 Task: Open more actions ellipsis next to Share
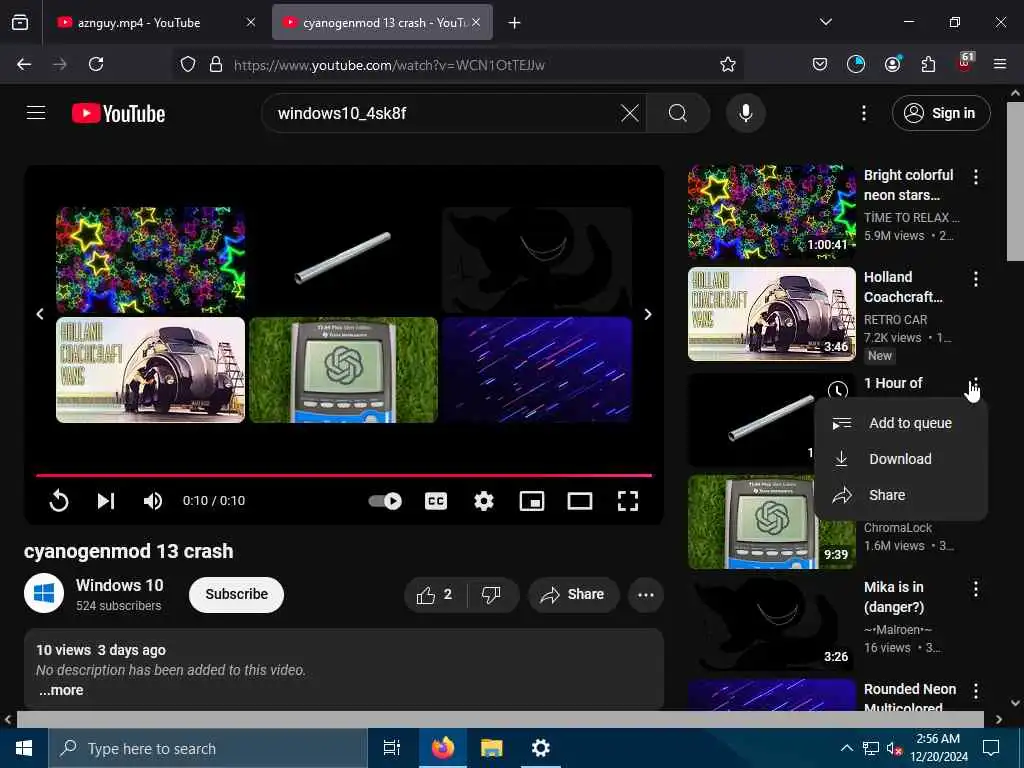coord(646,594)
